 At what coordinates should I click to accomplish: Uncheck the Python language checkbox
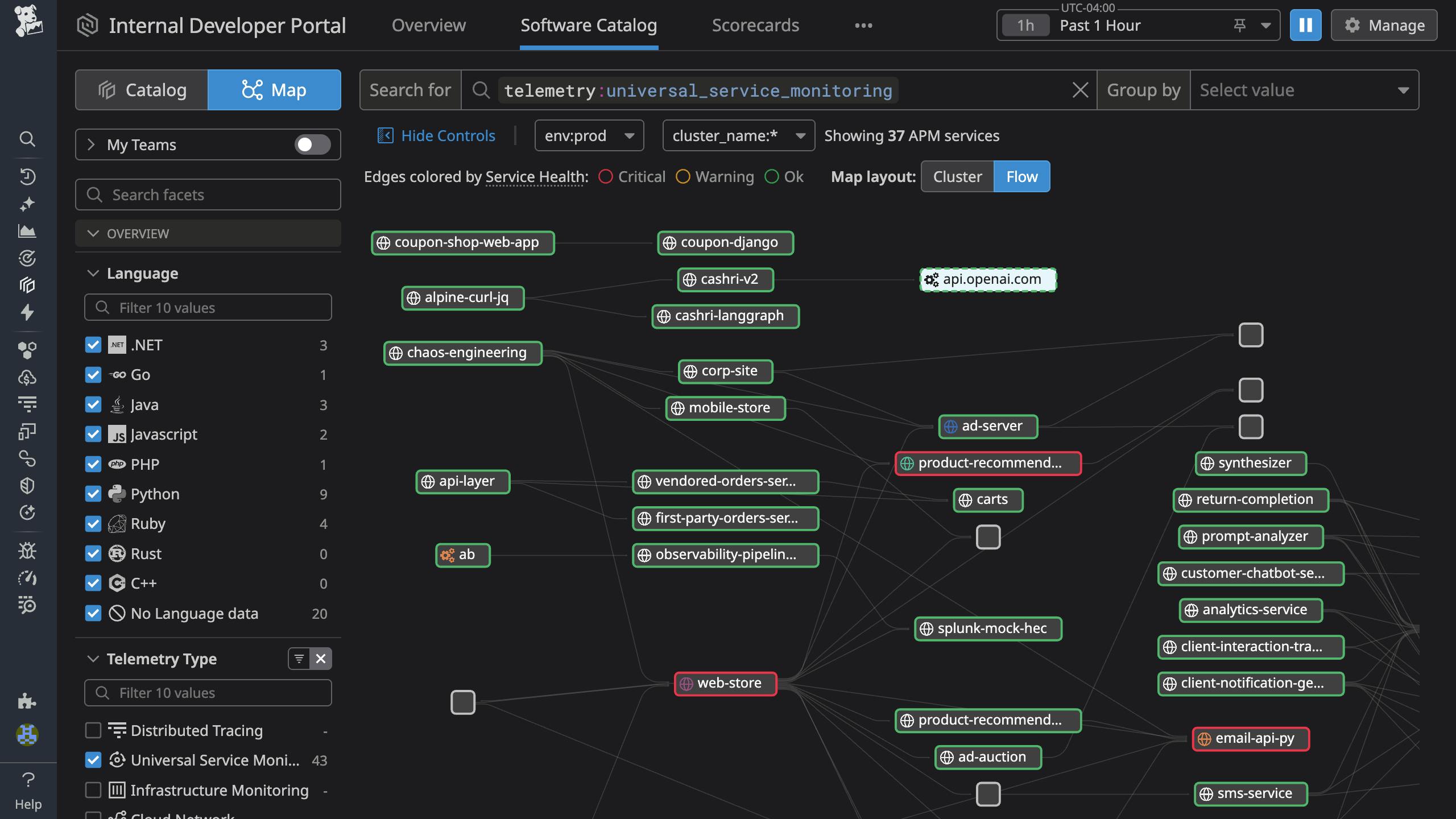pos(93,494)
